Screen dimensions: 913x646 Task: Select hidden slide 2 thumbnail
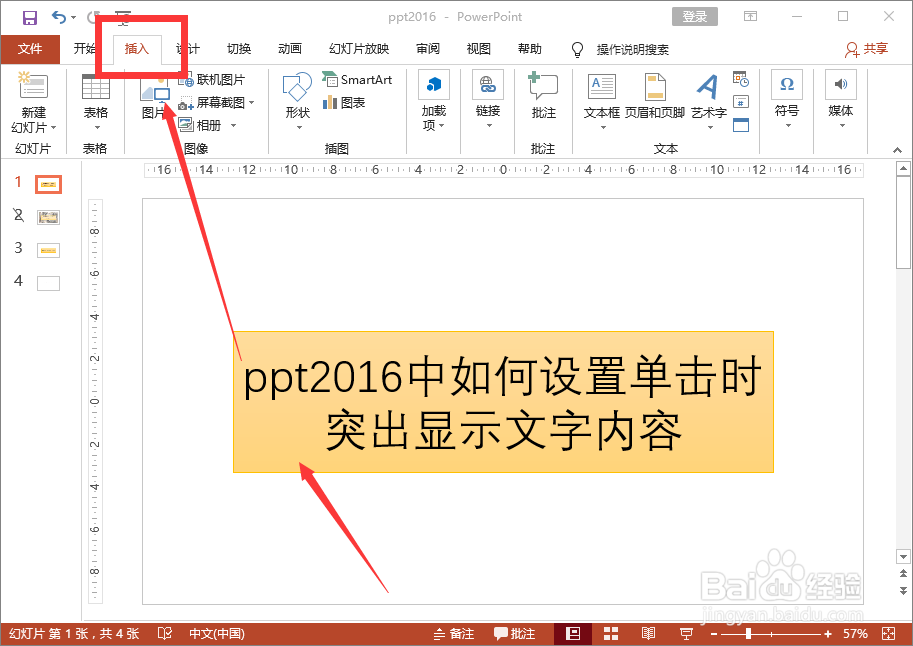pyautogui.click(x=48, y=218)
